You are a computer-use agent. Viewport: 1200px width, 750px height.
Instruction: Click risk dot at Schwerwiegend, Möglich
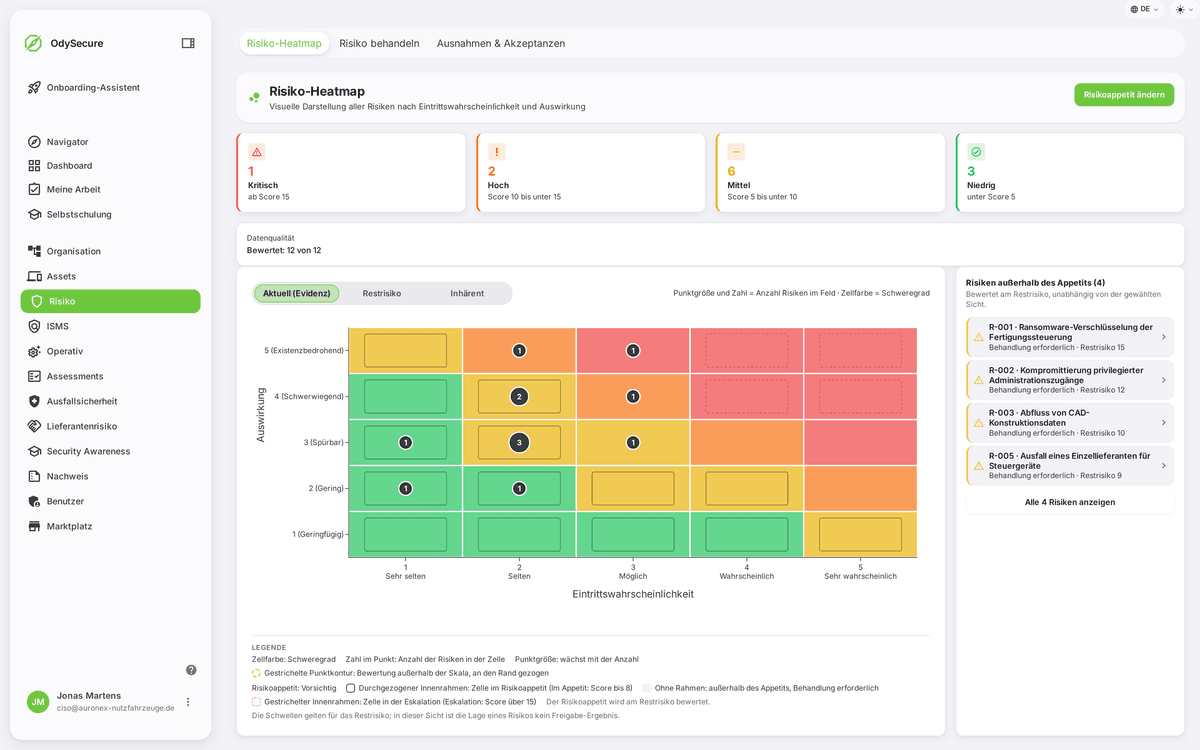(x=633, y=396)
